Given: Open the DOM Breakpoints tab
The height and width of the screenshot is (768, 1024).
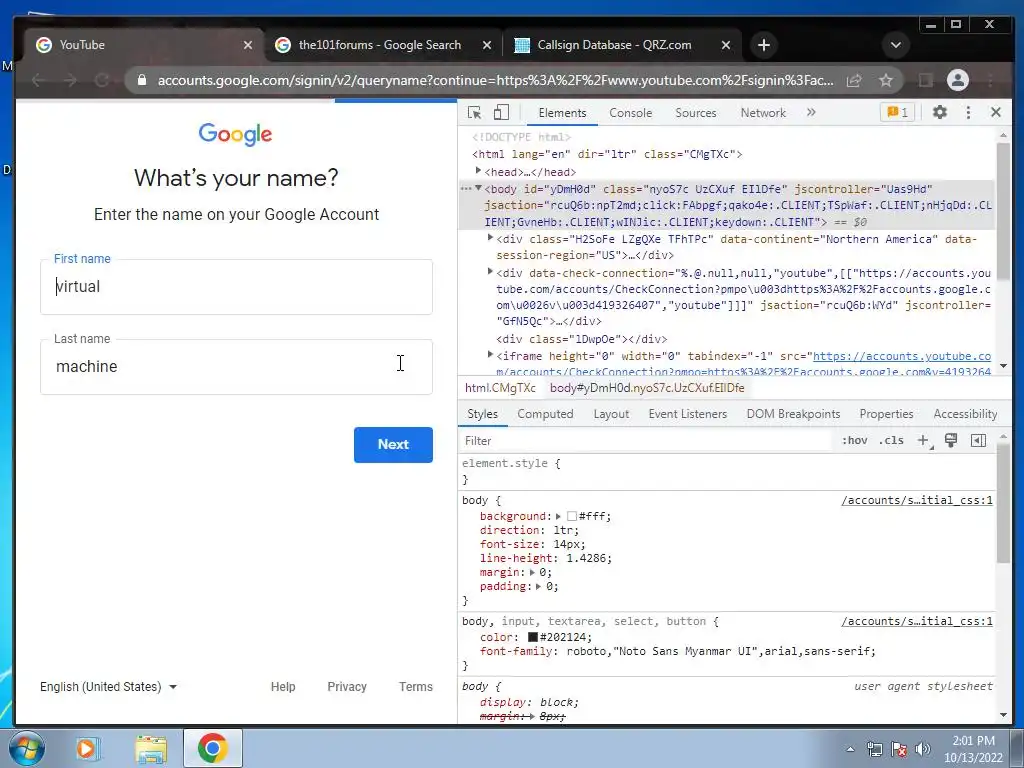Looking at the screenshot, I should 793,414.
